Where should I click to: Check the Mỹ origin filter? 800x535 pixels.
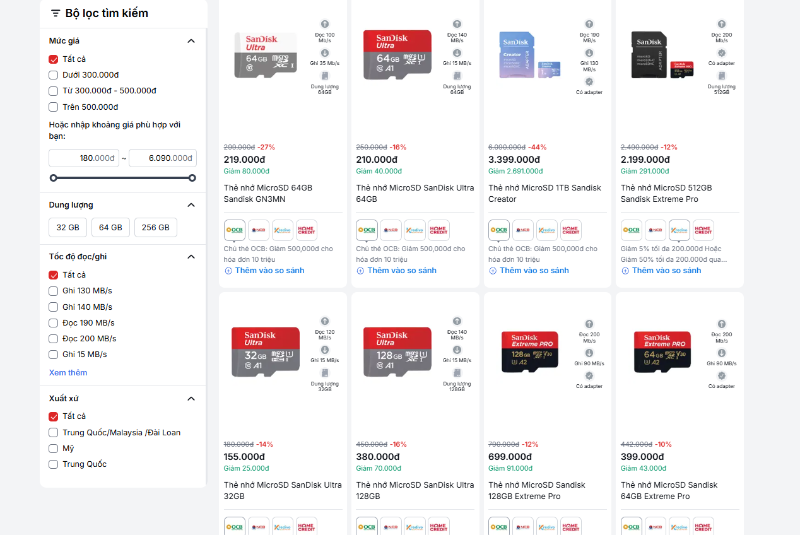coord(53,448)
